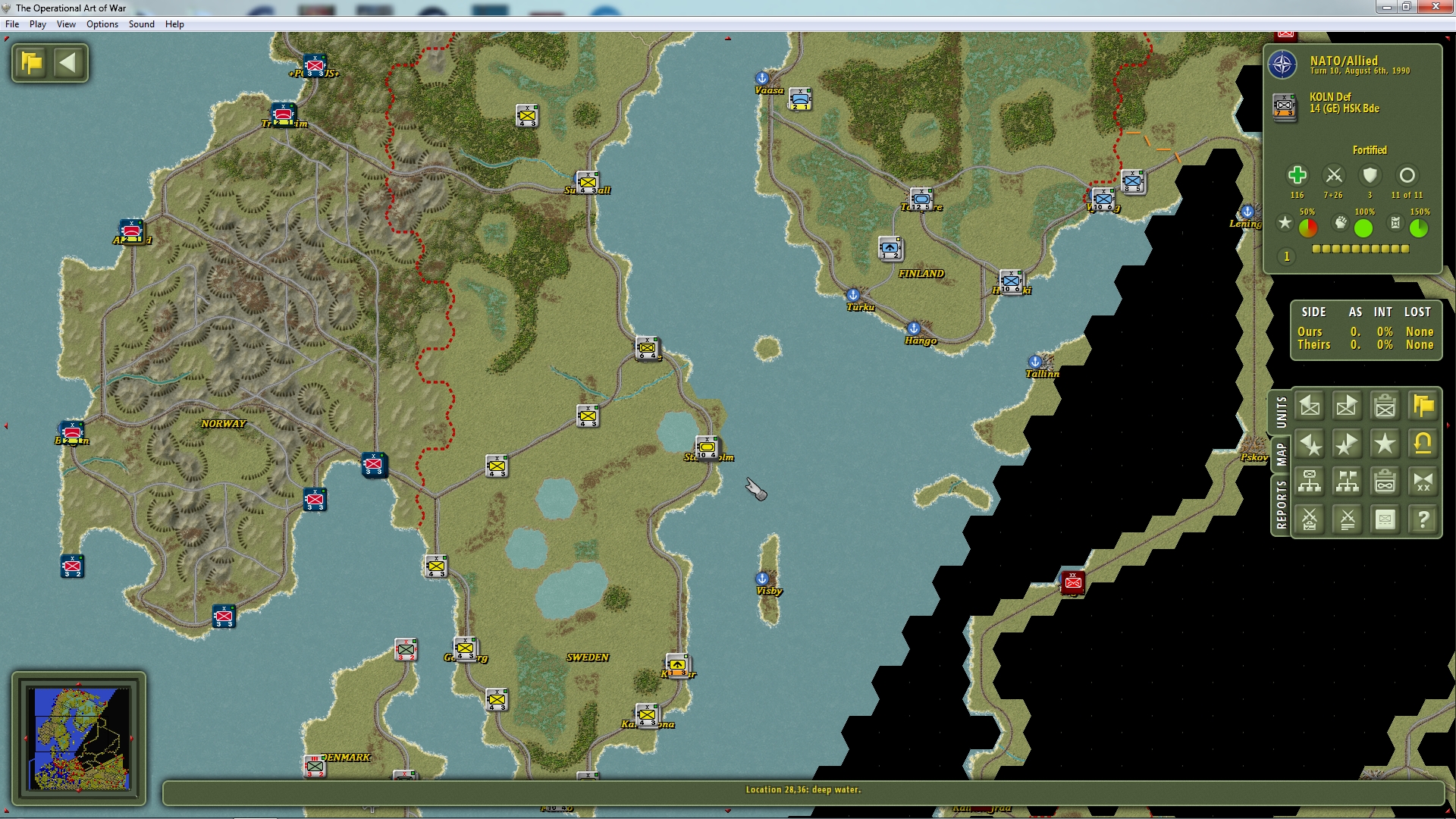Open the Sound menu

pyautogui.click(x=141, y=24)
